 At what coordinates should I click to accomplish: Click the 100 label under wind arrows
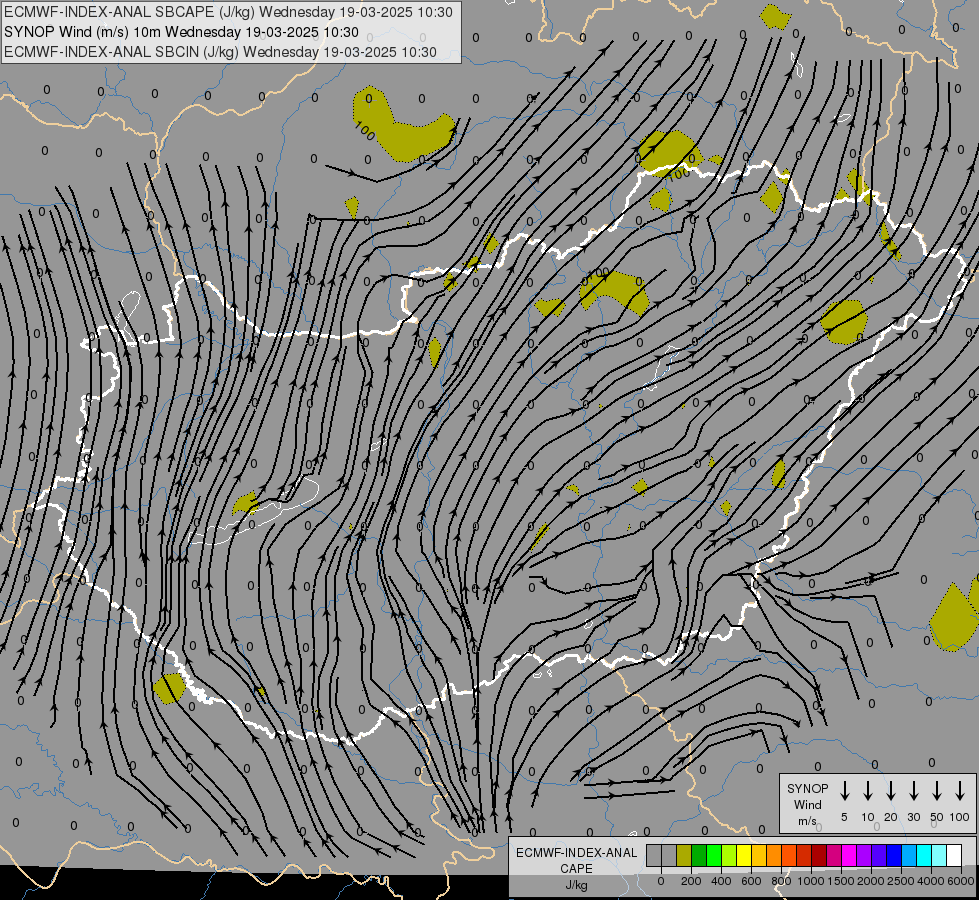(960, 817)
